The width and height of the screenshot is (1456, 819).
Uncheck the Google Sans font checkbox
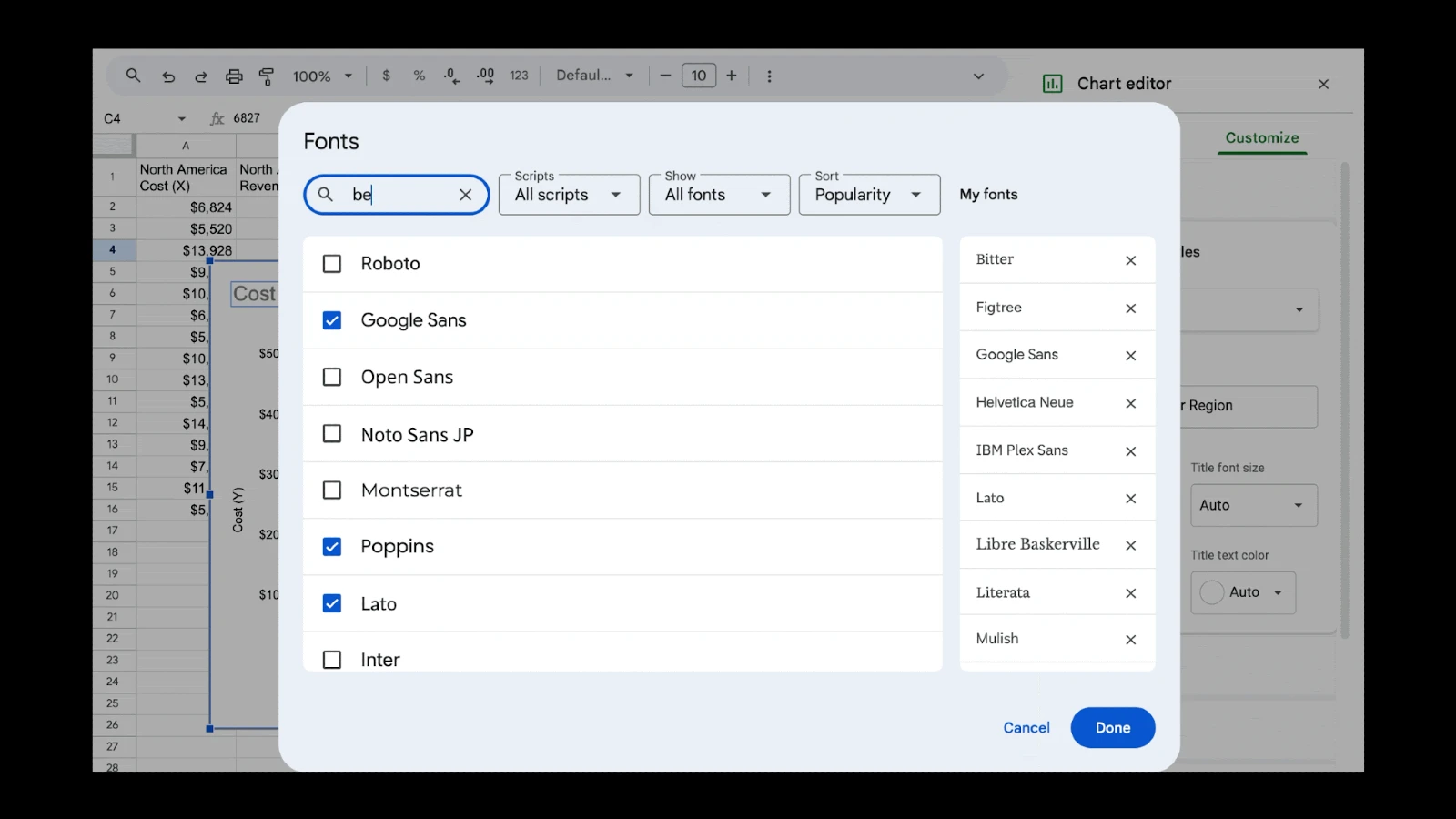332,320
